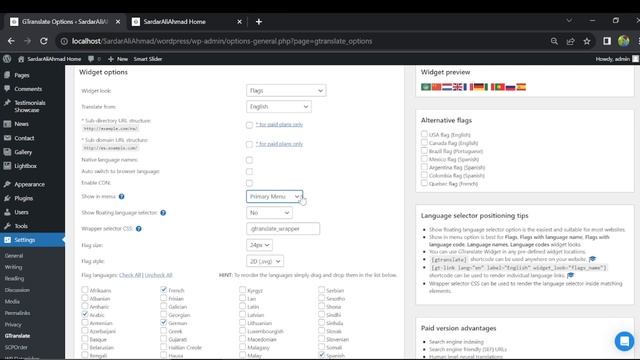Open Pages in the admin sidebar
The width and height of the screenshot is (640, 360).
point(22,75)
